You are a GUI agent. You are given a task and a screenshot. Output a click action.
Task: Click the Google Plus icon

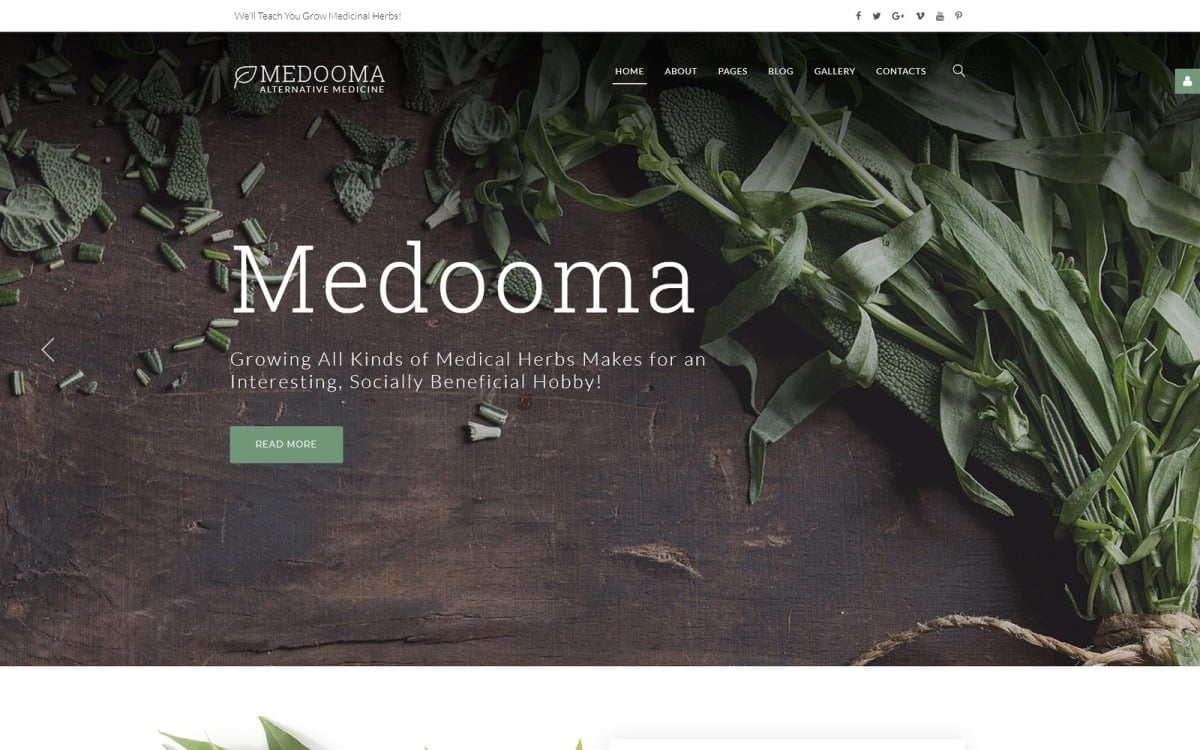tap(898, 16)
